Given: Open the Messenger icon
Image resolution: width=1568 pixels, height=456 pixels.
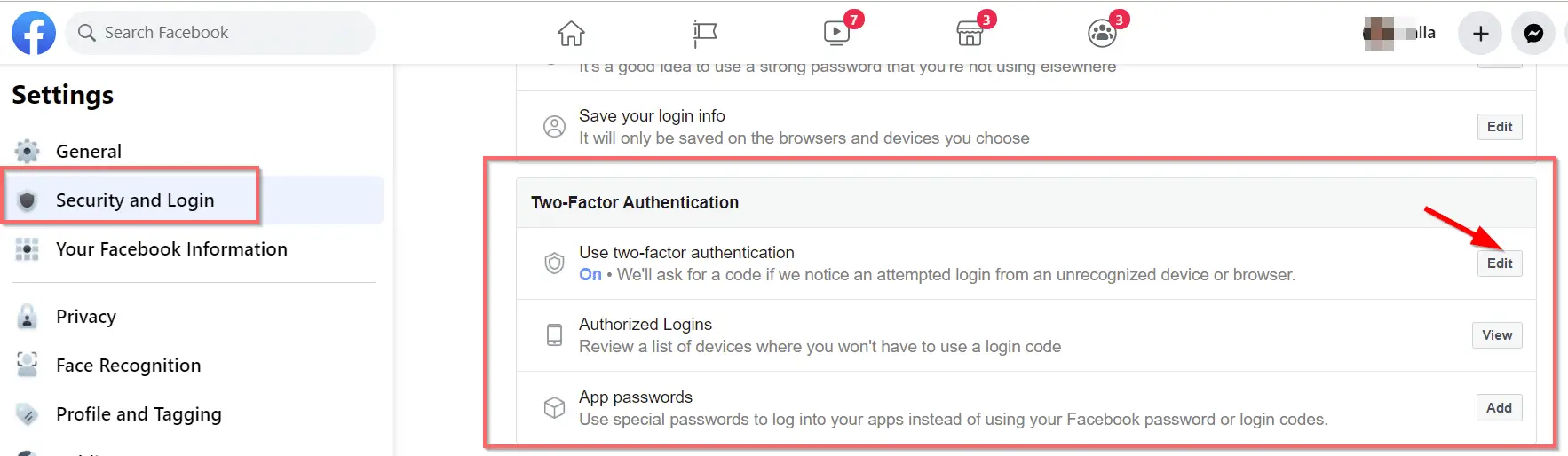Looking at the screenshot, I should coord(1533,33).
